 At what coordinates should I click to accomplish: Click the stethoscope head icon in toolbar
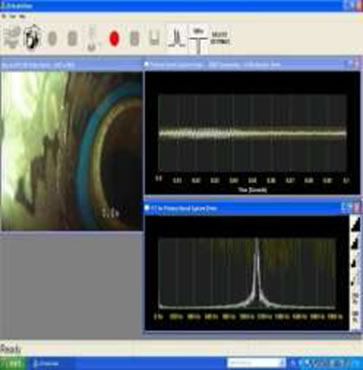(32, 37)
